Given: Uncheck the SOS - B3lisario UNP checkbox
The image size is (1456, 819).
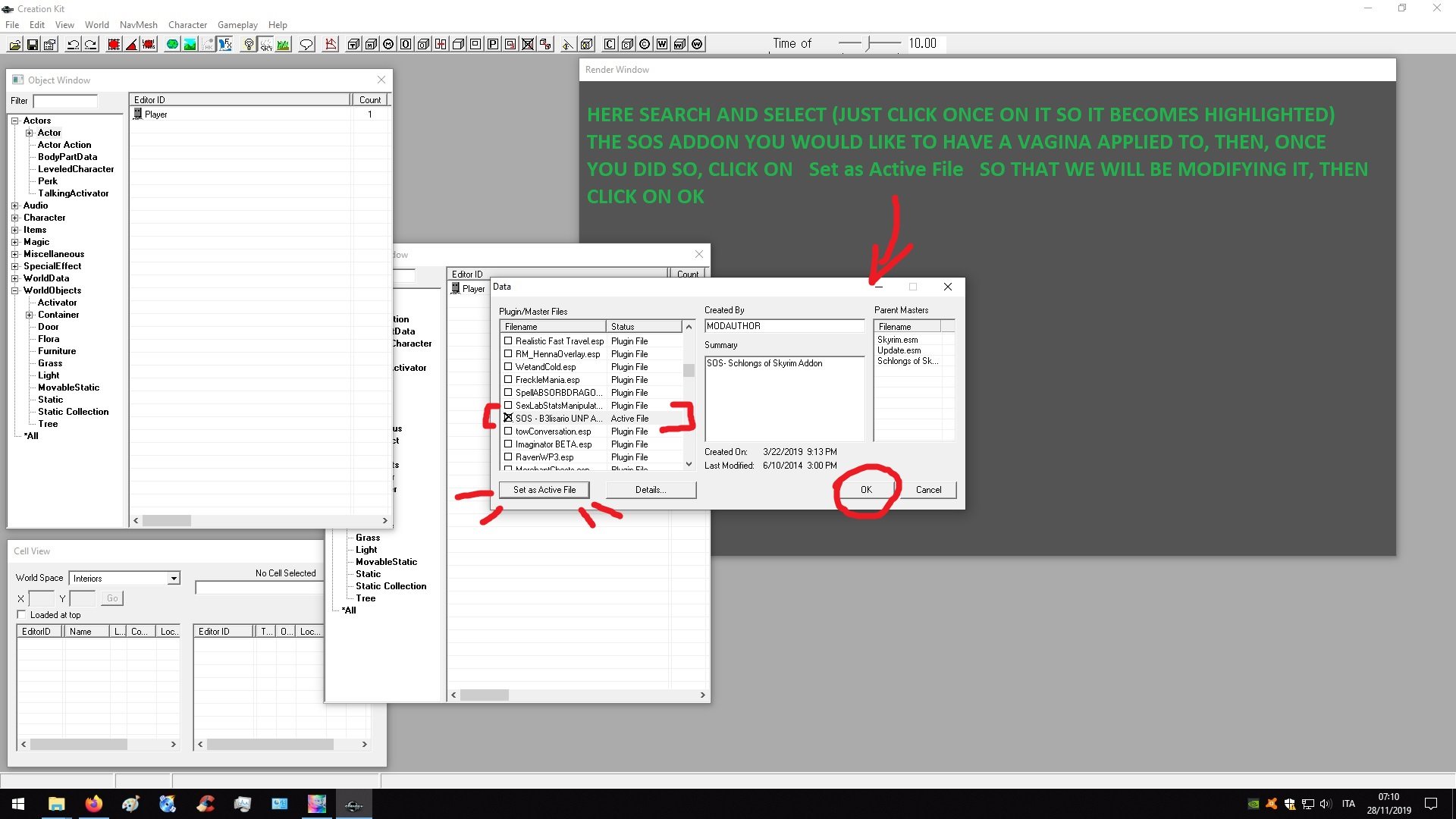Looking at the screenshot, I should click(508, 418).
